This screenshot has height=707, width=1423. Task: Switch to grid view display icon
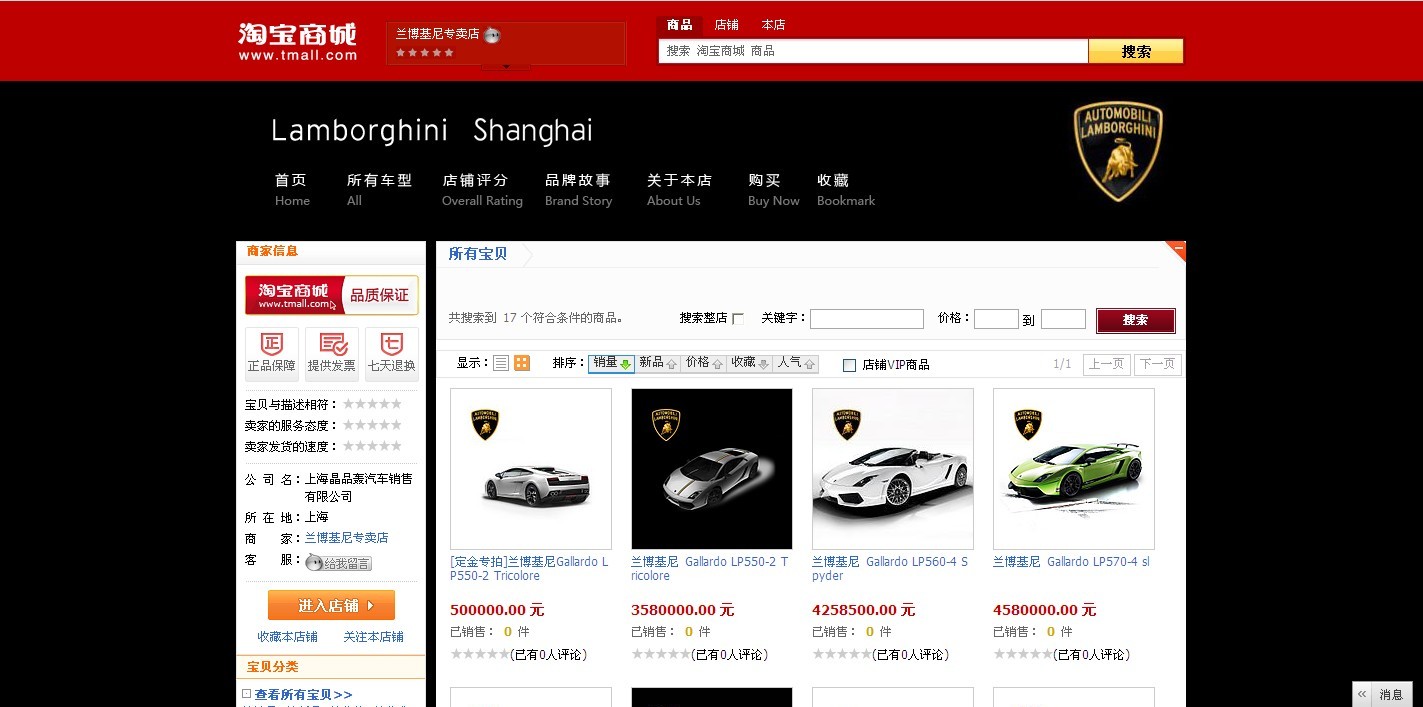522,363
